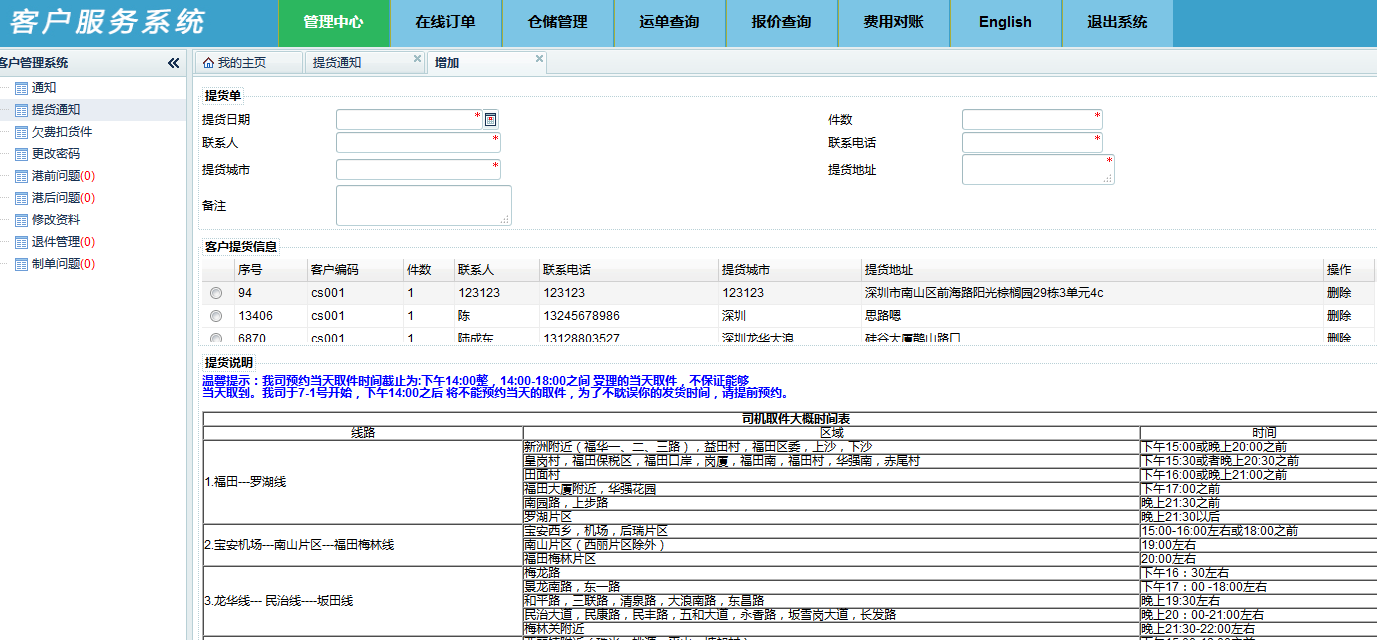Click the icon beside 退件管理
Screen dimensions: 1377x640
(21, 242)
